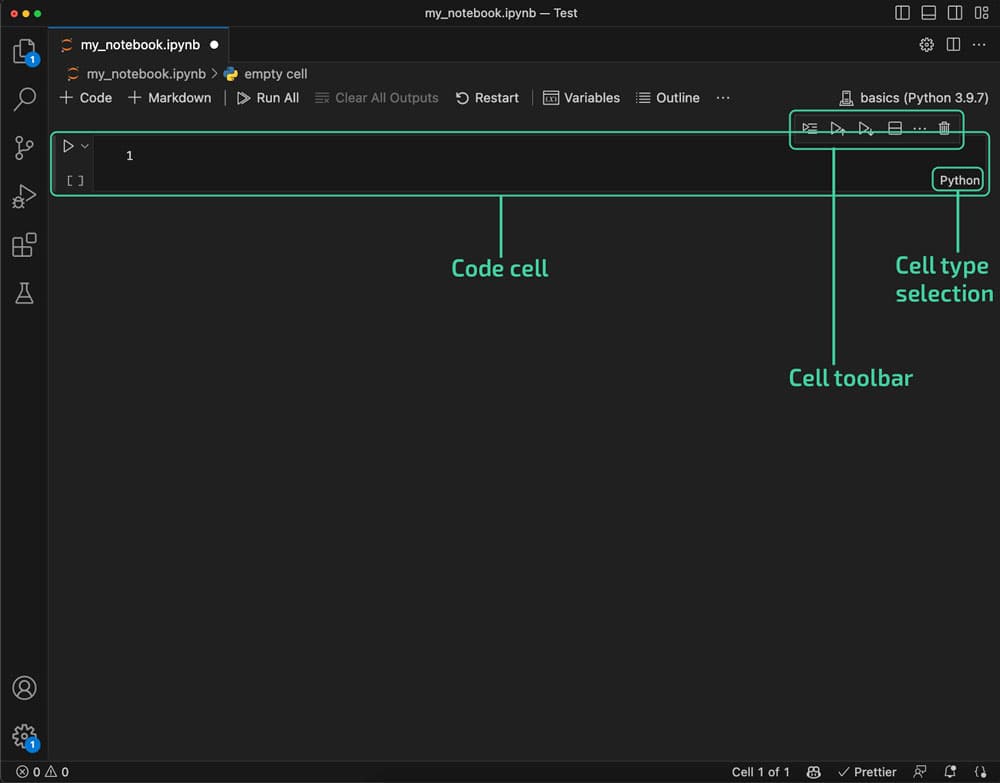Open the Source Control view
1000x783 pixels.
click(24, 147)
